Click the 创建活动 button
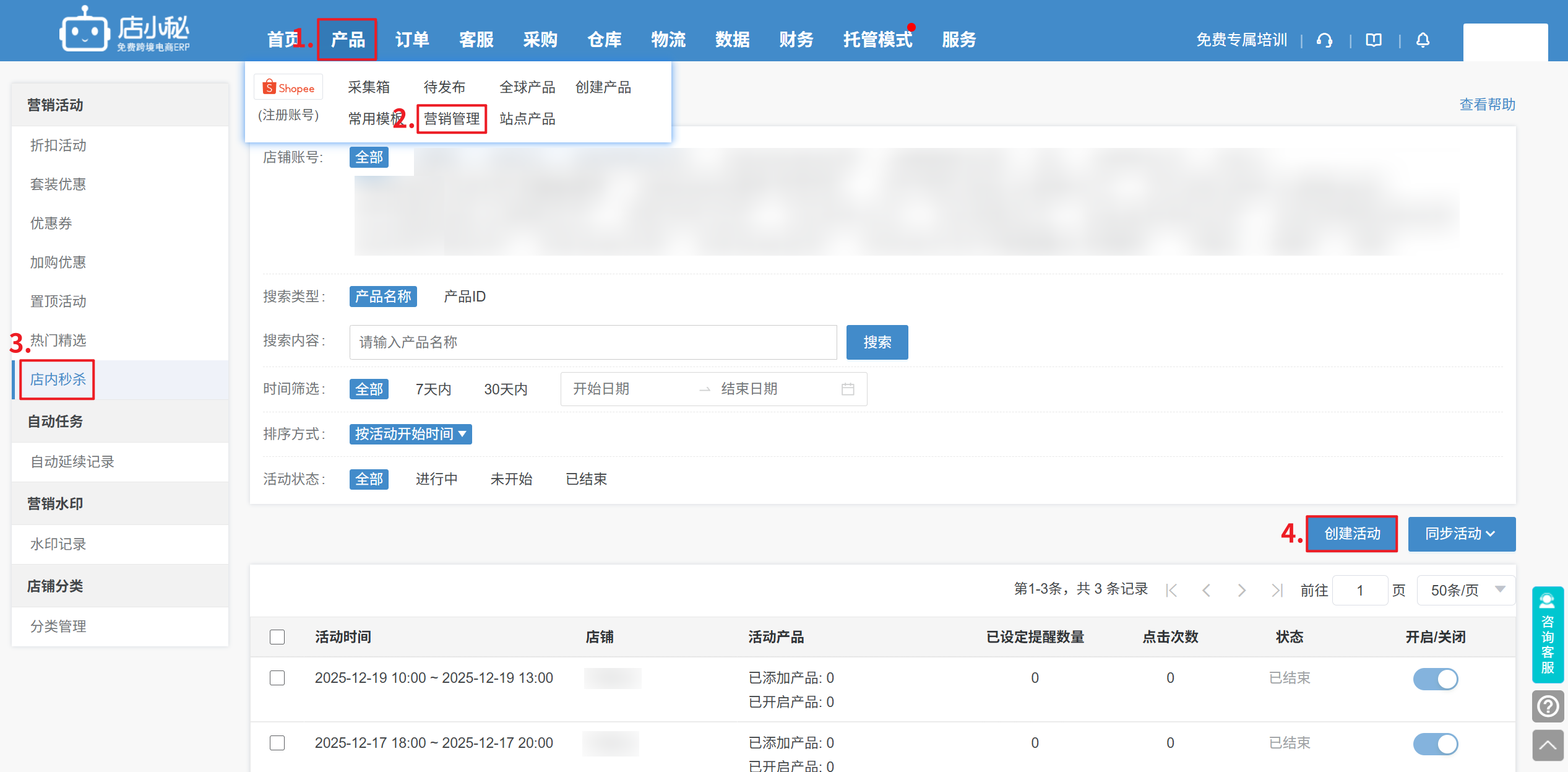The height and width of the screenshot is (772, 1568). (x=1351, y=534)
